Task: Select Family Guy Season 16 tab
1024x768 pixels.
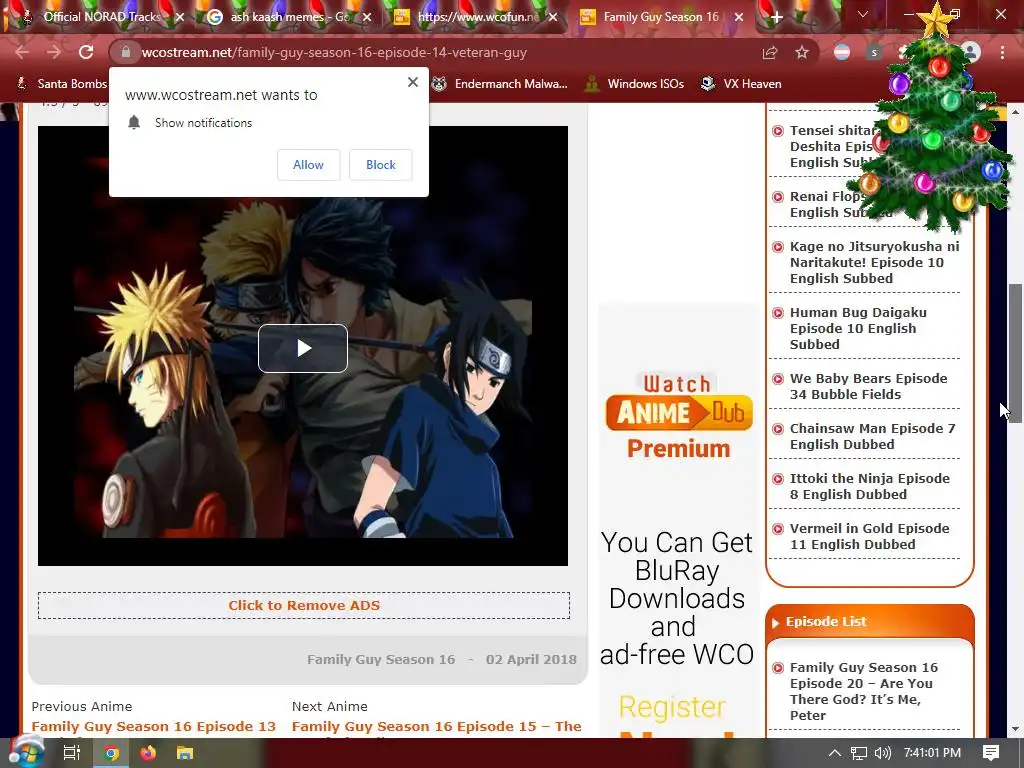Action: (x=660, y=17)
